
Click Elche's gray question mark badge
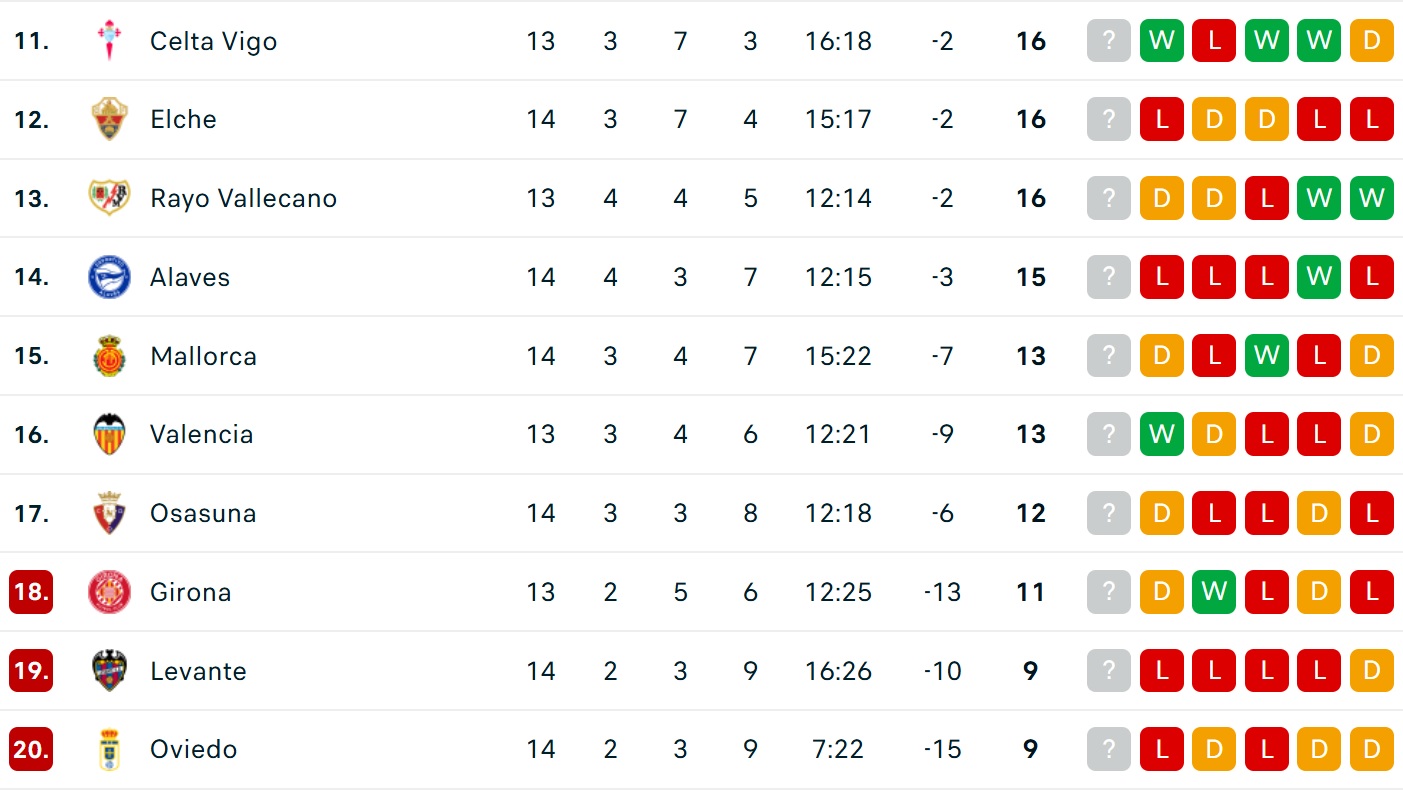tap(1109, 119)
